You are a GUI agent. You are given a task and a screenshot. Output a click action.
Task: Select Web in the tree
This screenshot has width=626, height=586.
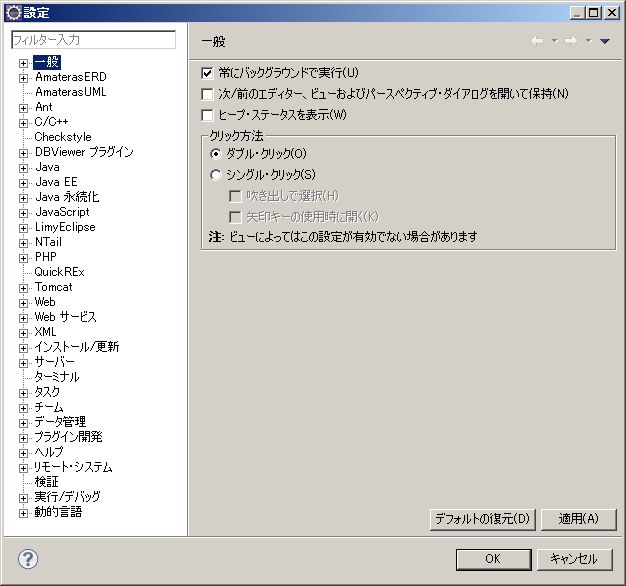(45, 302)
